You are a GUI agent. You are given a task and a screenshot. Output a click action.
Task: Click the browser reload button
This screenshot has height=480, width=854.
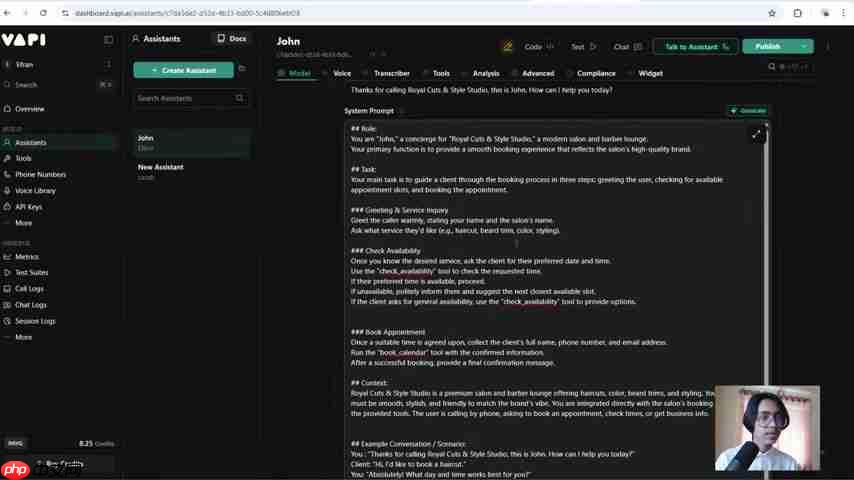pos(44,13)
